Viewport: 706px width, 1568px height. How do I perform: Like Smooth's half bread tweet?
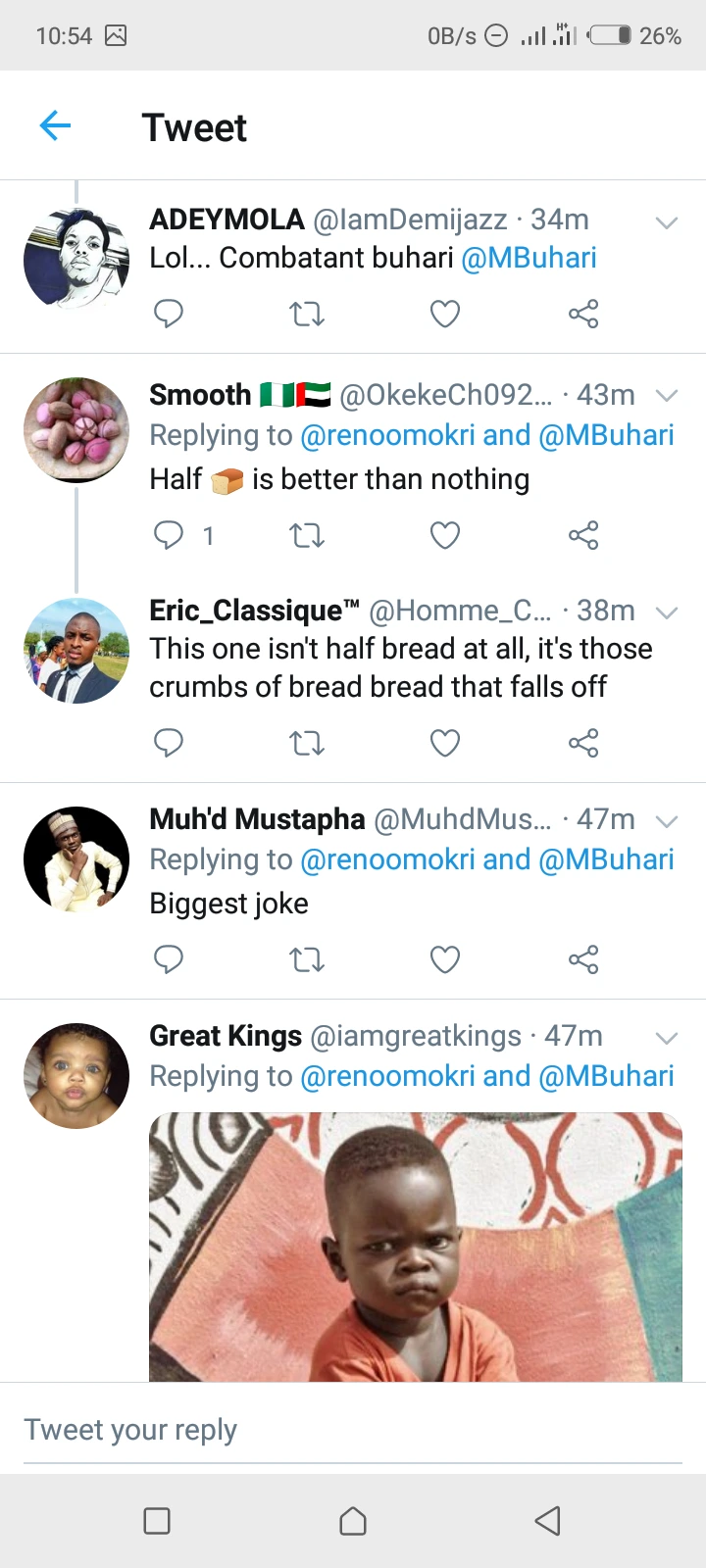point(445,535)
